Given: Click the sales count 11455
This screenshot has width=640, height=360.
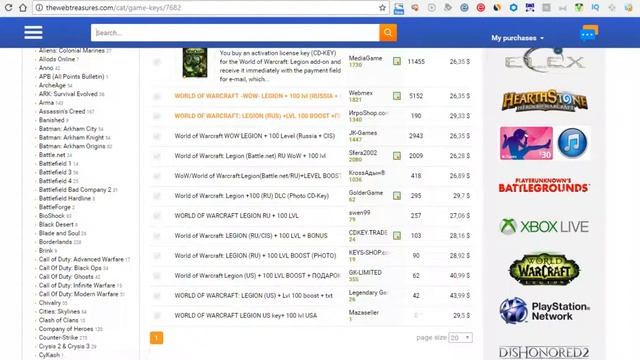Looking at the screenshot, I should pyautogui.click(x=416, y=62).
